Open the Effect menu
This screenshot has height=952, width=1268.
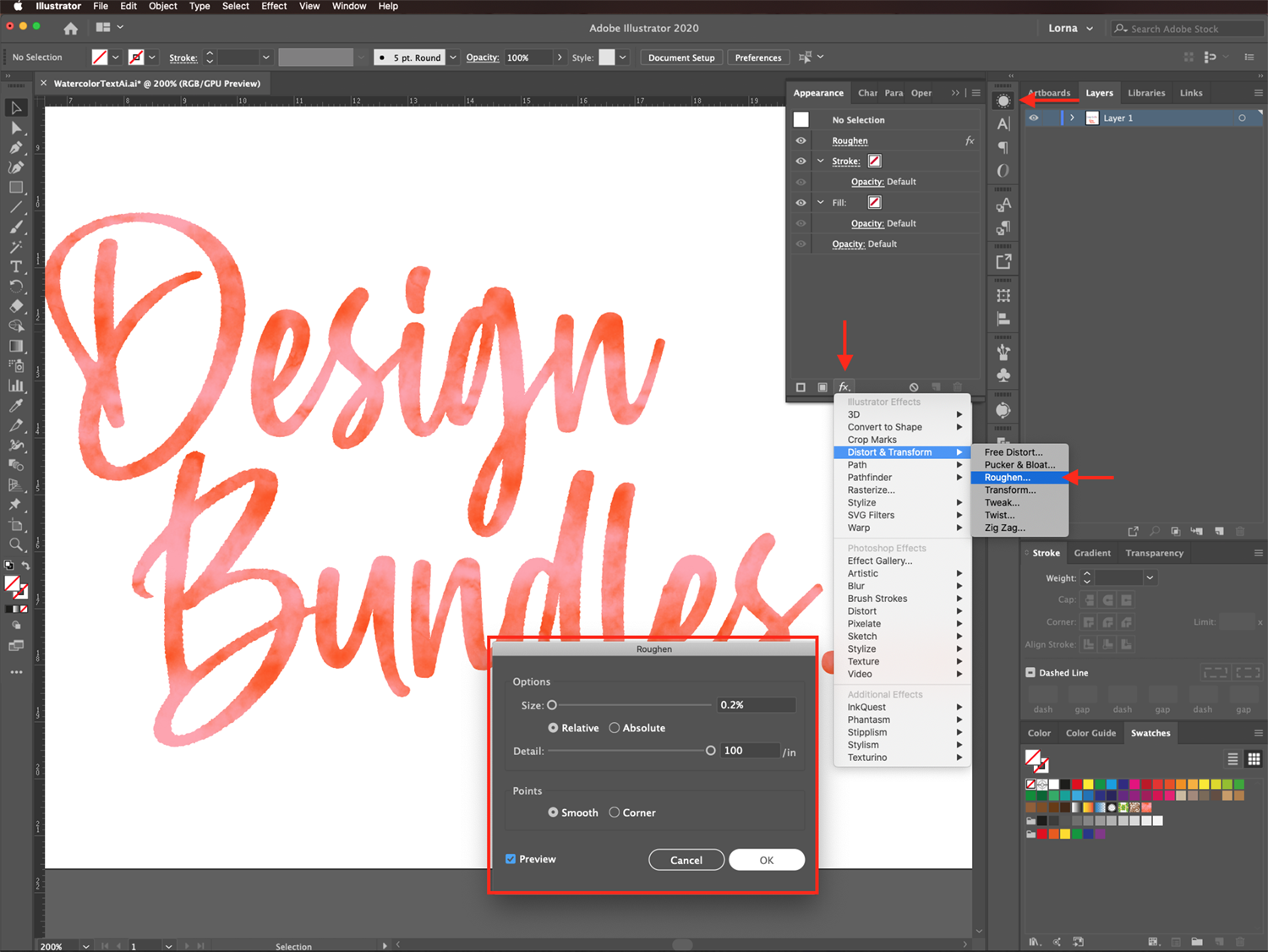274,6
